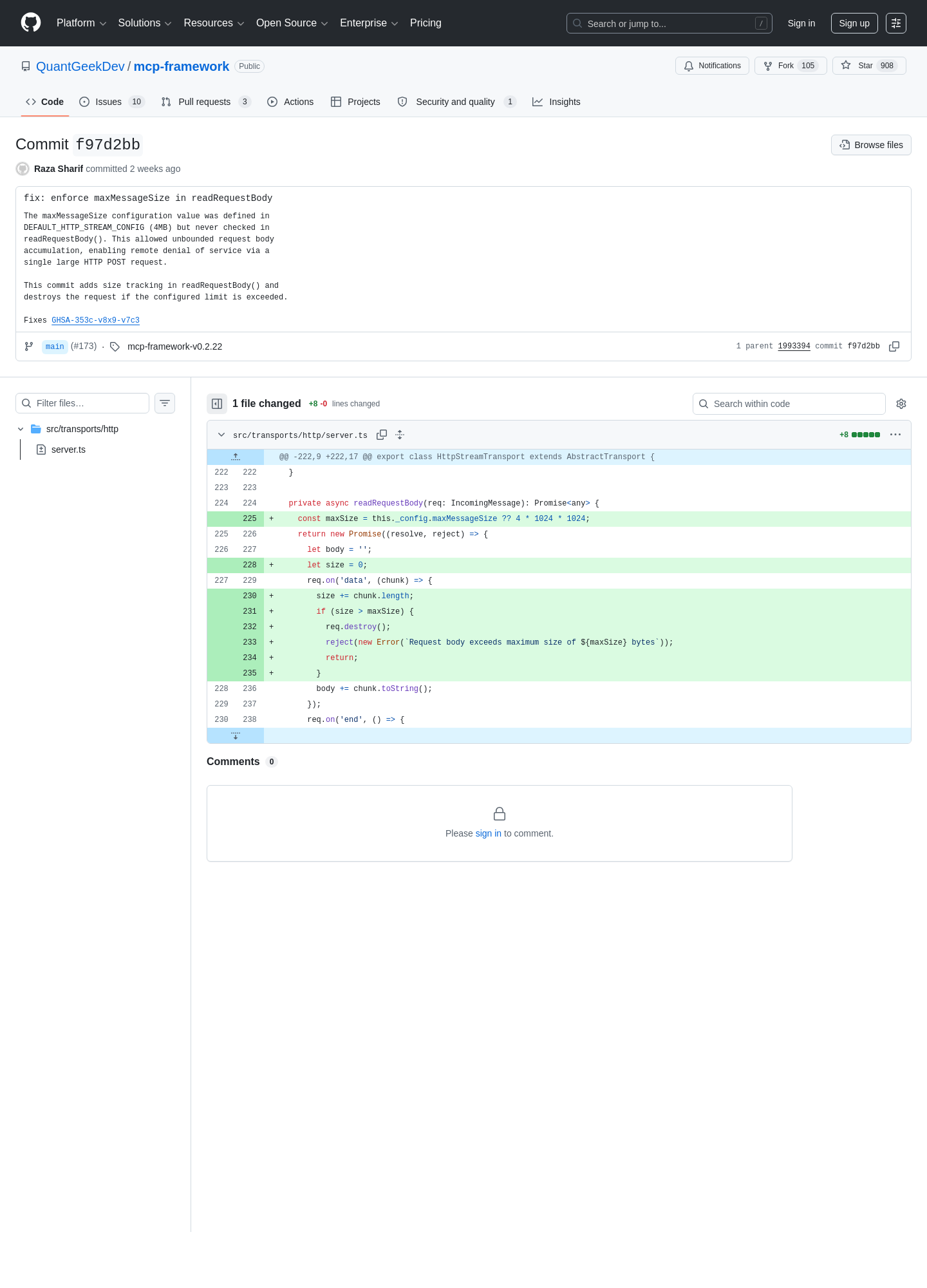
Task: Expand all lines in server.ts
Action: click(400, 435)
